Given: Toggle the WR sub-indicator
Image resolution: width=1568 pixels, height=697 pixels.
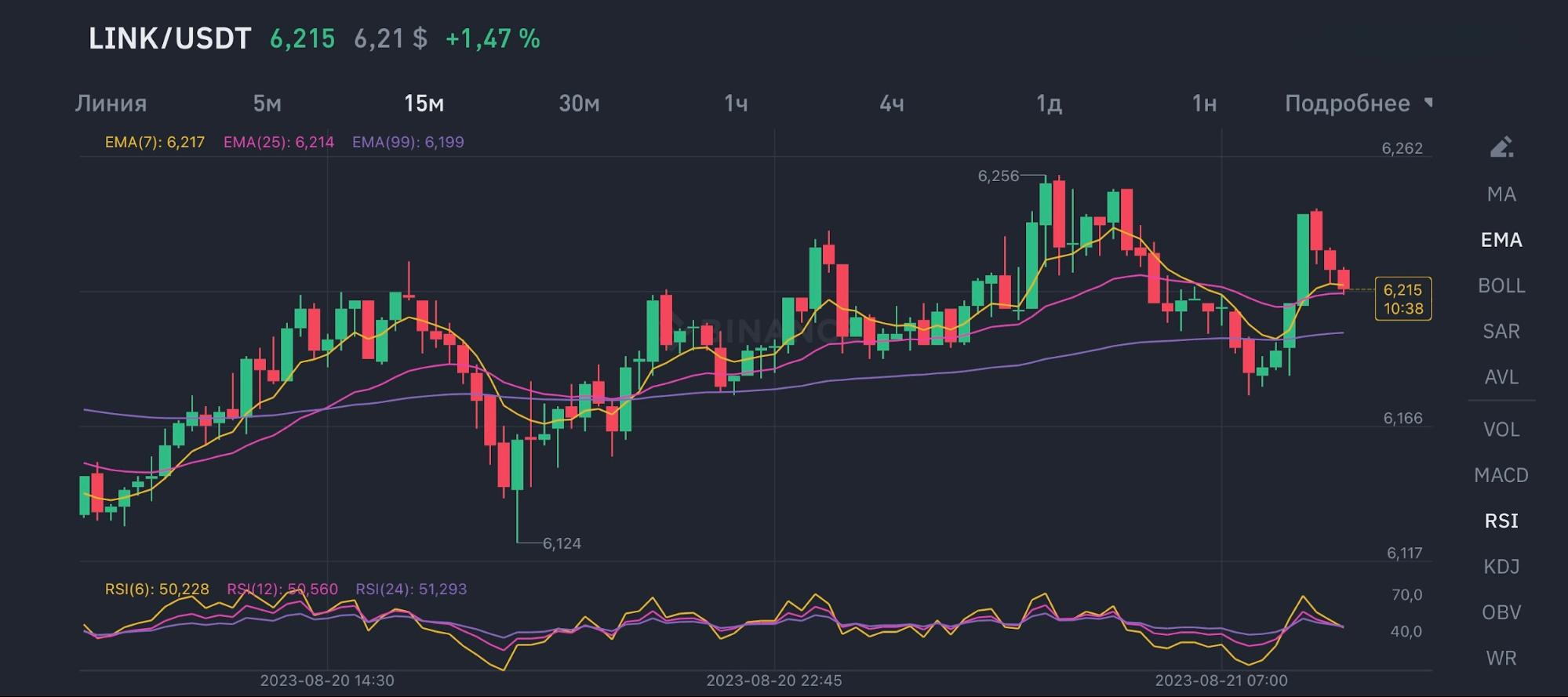Looking at the screenshot, I should pyautogui.click(x=1501, y=658).
